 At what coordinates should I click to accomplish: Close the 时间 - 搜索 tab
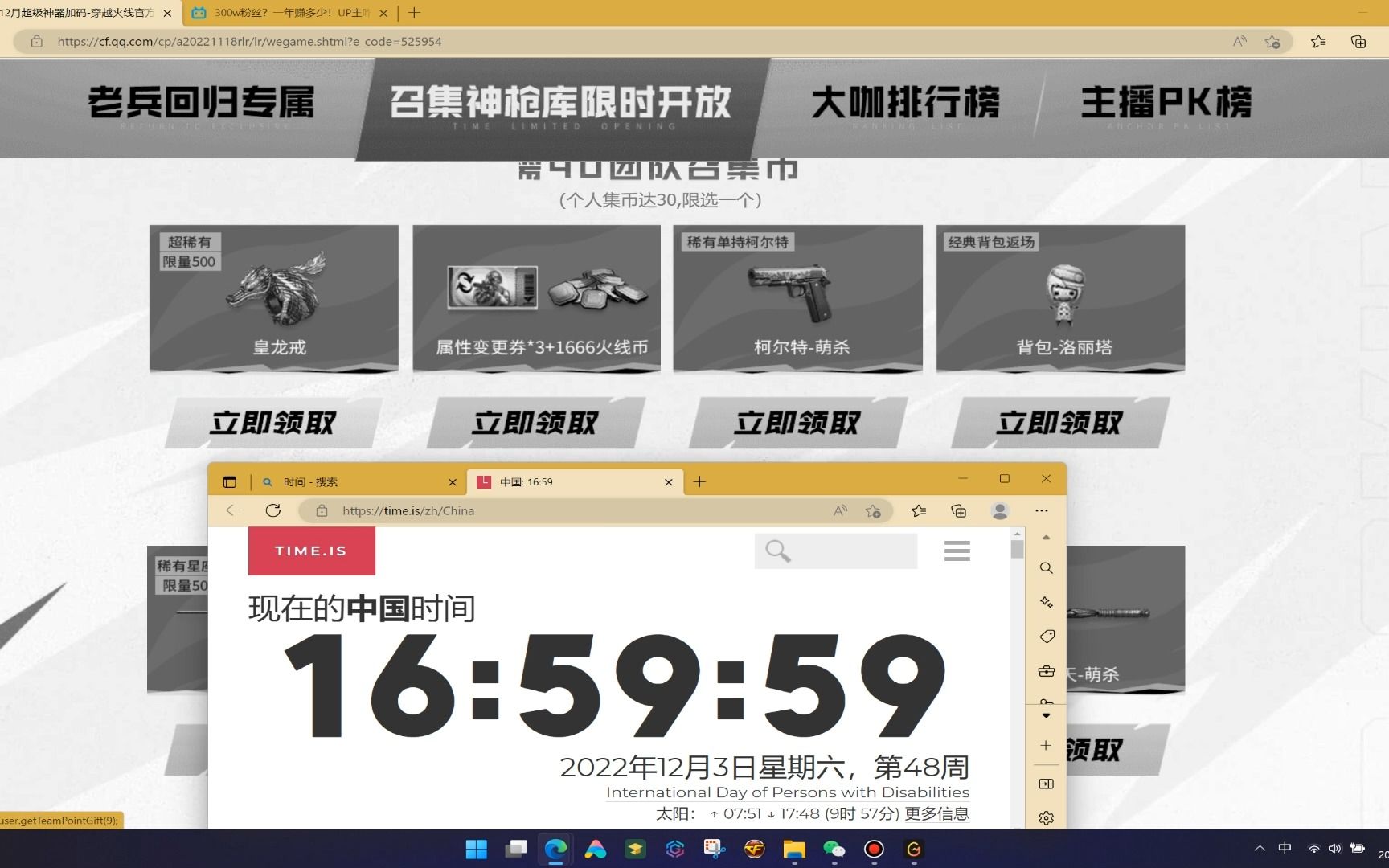click(x=452, y=482)
